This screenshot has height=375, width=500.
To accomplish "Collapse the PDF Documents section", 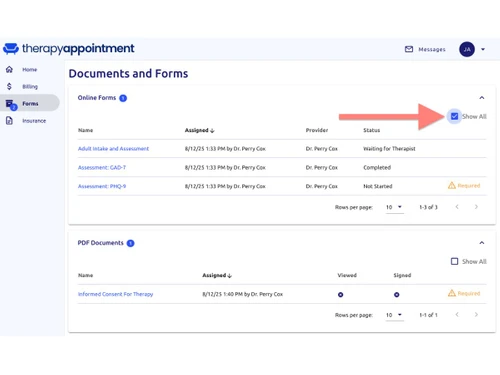I will 482,243.
